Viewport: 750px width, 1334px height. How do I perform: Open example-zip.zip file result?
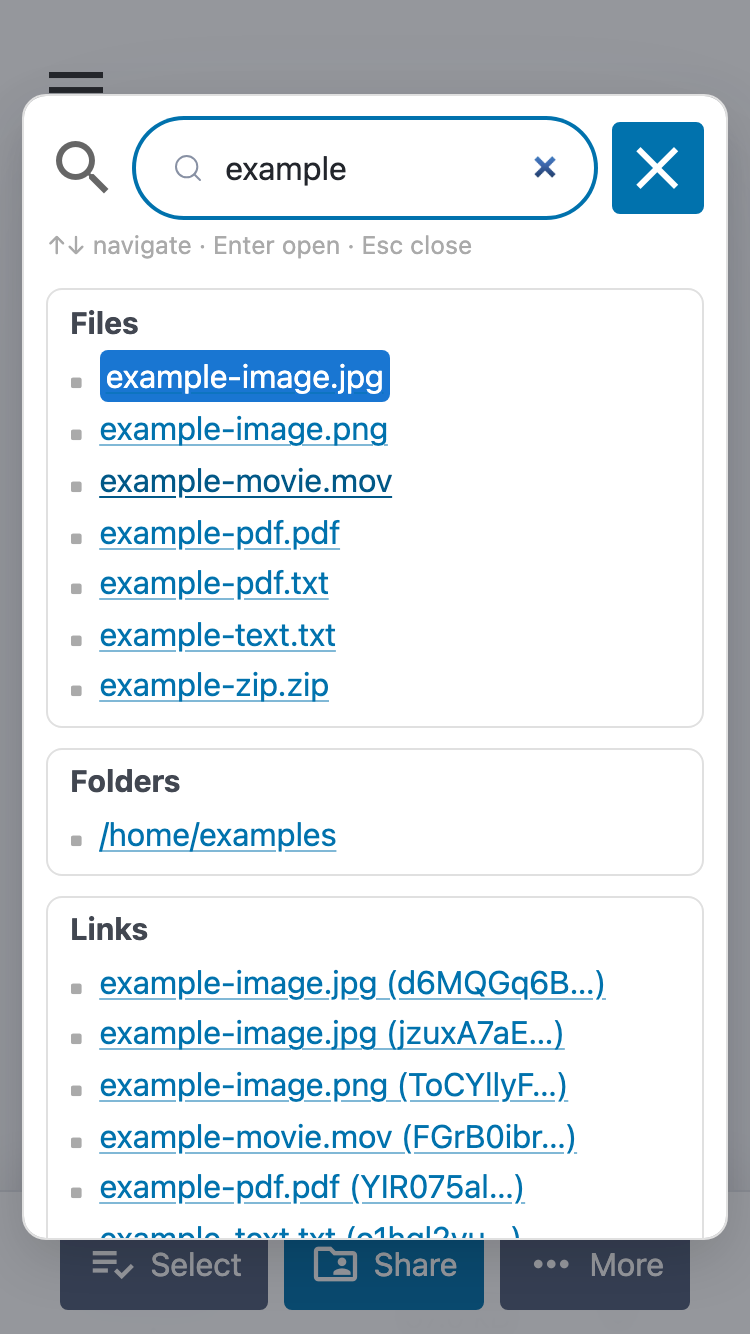point(214,686)
